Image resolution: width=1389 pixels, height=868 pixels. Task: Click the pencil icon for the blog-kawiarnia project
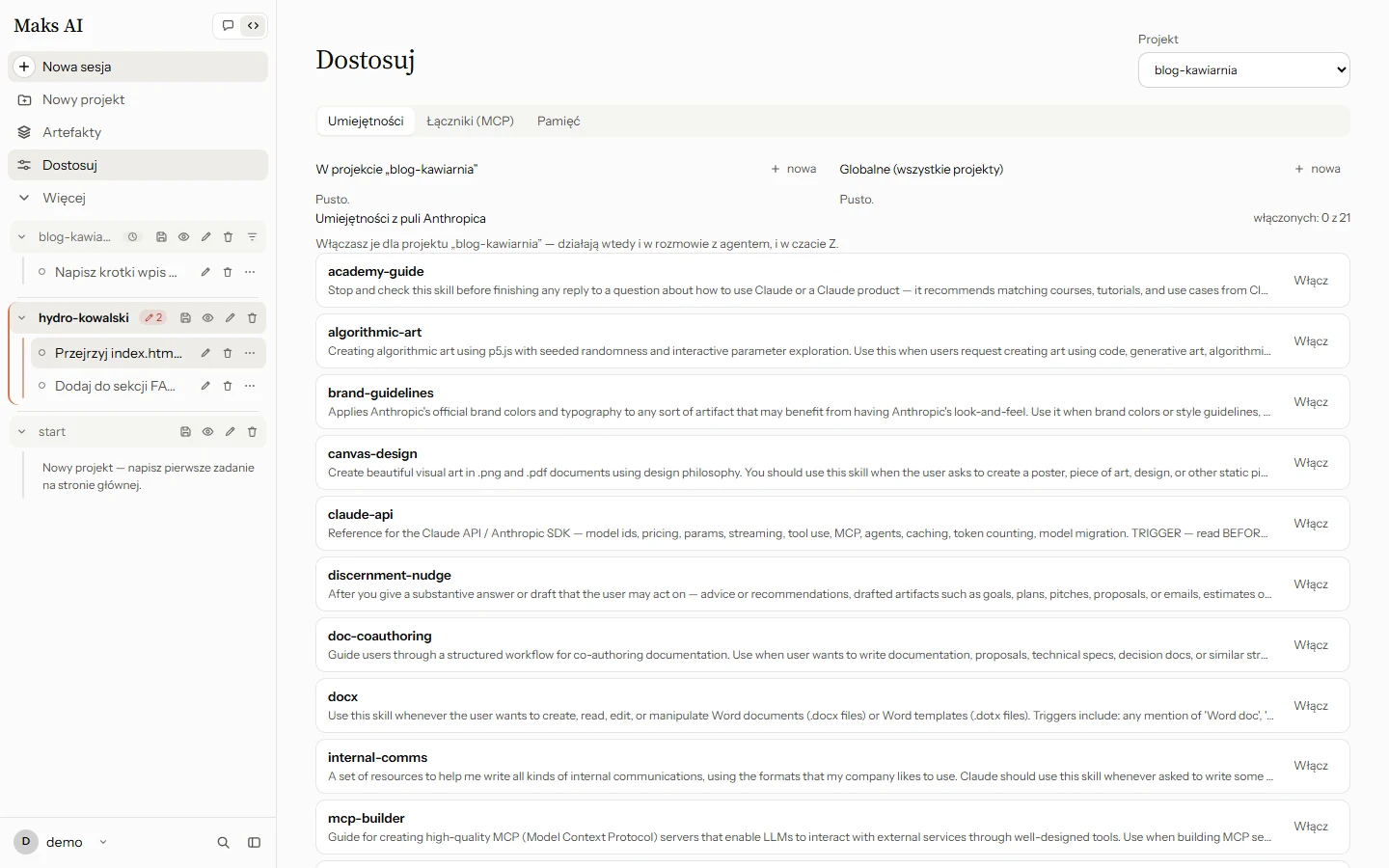205,237
